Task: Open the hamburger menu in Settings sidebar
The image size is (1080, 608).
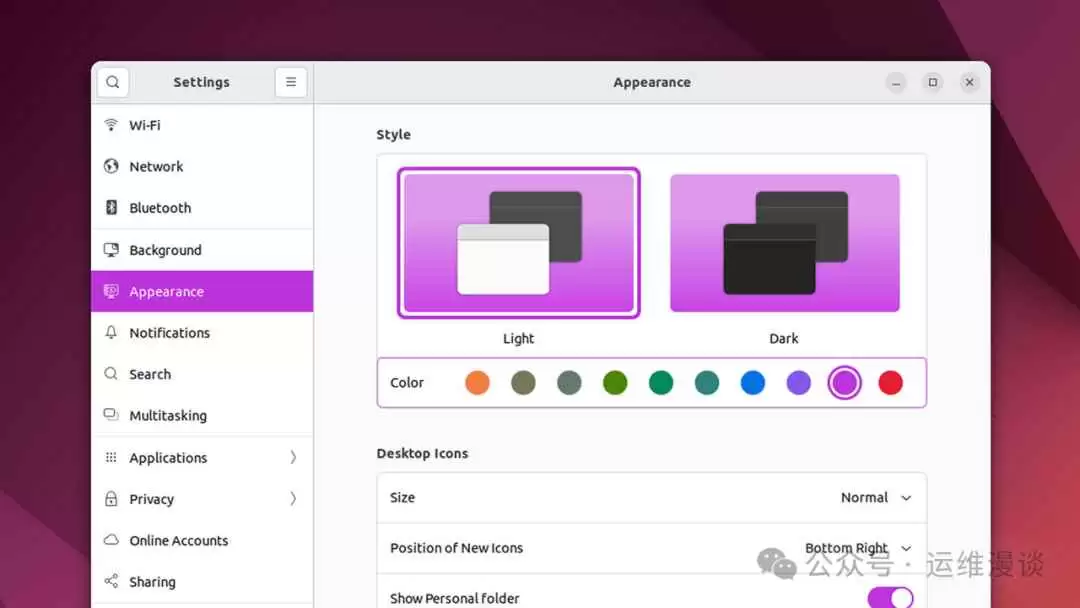Action: [290, 82]
